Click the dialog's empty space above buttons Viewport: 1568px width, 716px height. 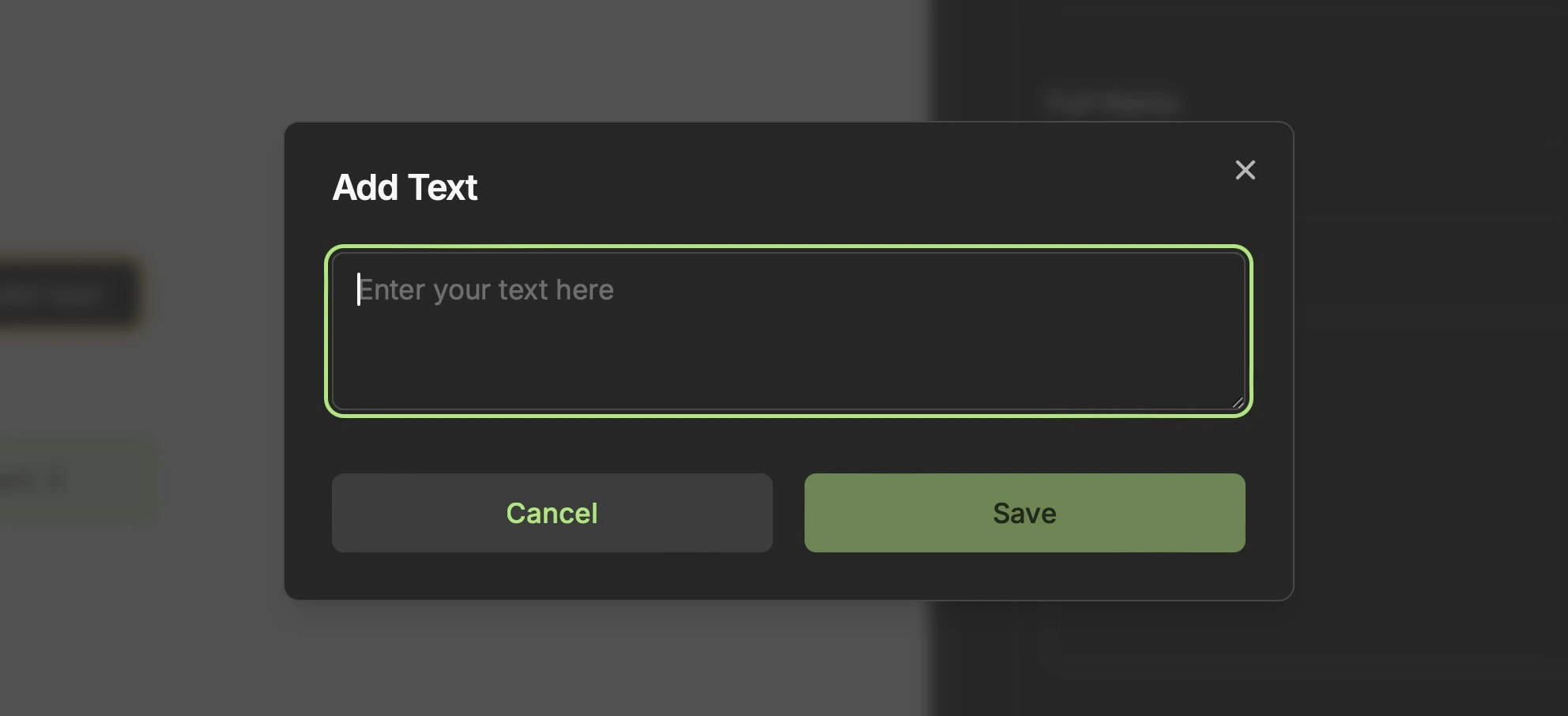coord(789,445)
